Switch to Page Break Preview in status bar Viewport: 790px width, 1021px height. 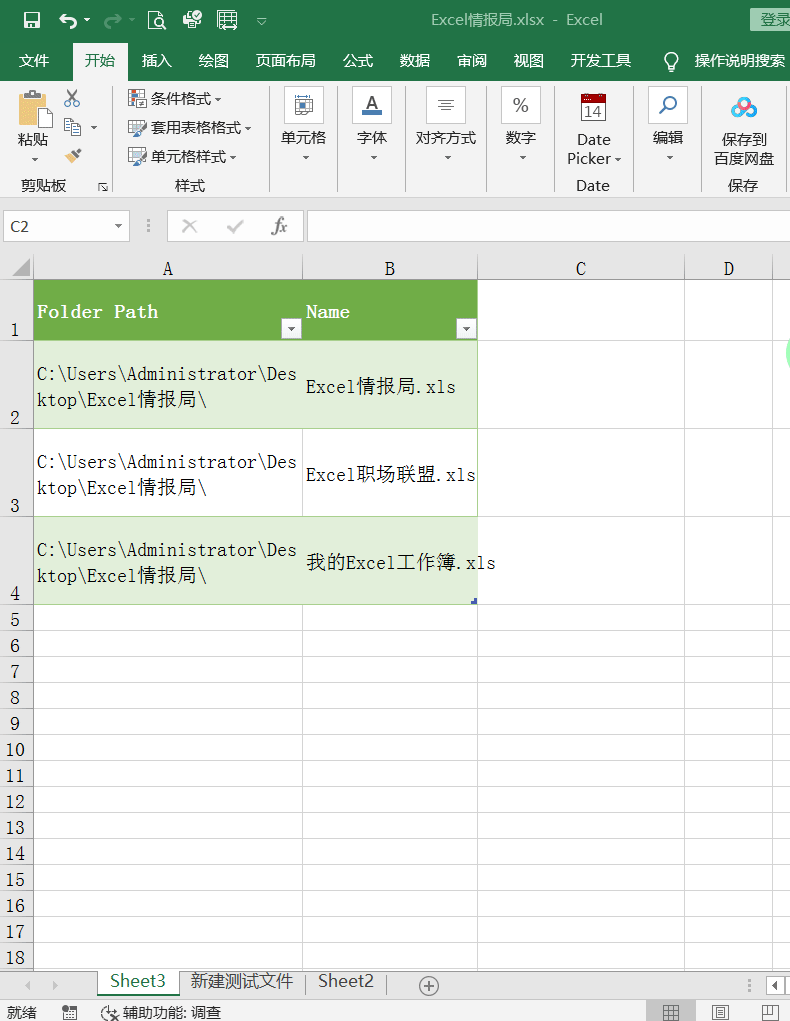769,1013
